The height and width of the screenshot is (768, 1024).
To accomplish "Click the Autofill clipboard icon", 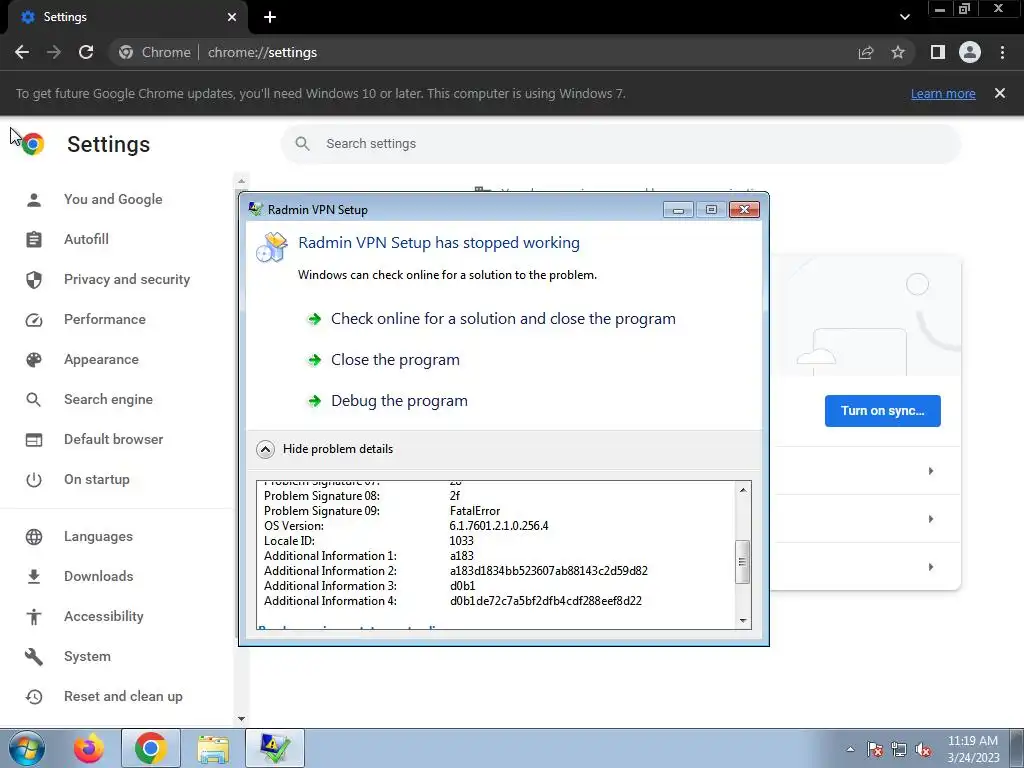I will point(34,239).
